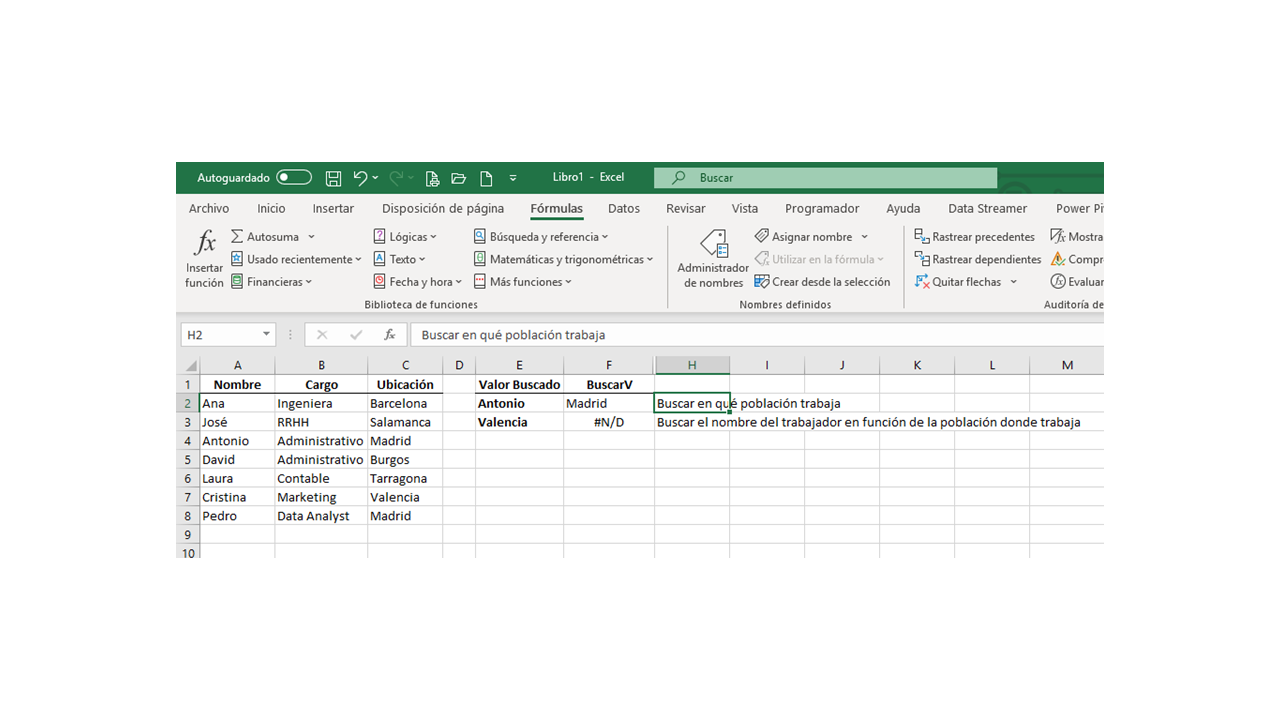1280x720 pixels.
Task: Open Customize Quick Access Toolbar dropdown
Action: [513, 178]
